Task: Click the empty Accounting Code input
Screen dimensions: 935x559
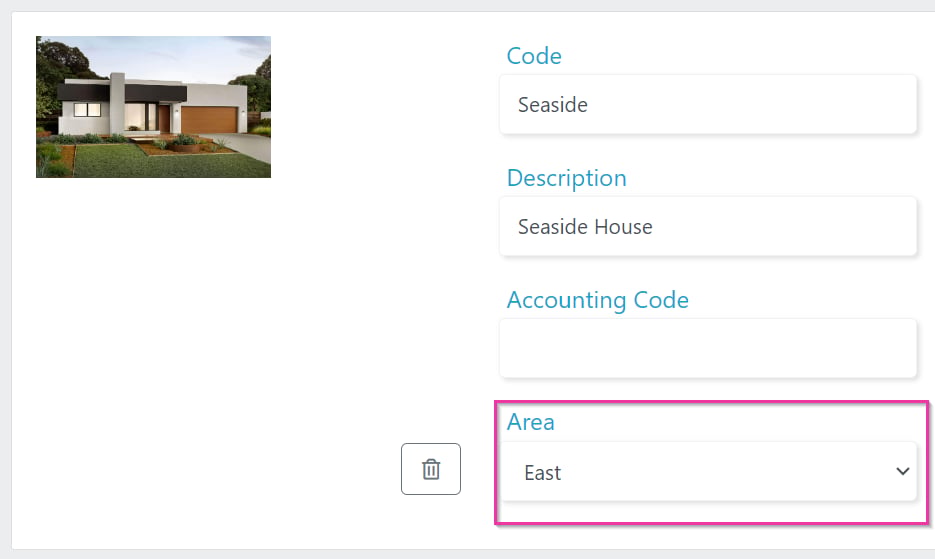Action: [x=708, y=348]
